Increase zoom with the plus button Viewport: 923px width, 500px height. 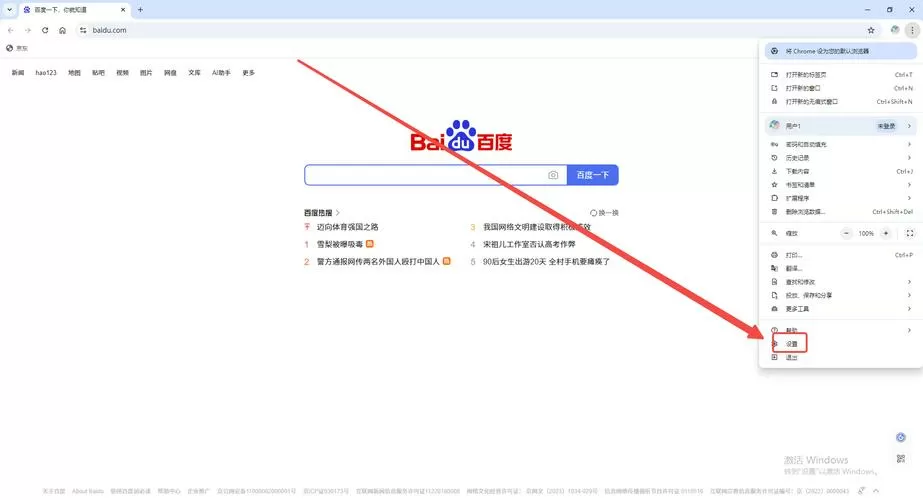pyautogui.click(x=885, y=233)
